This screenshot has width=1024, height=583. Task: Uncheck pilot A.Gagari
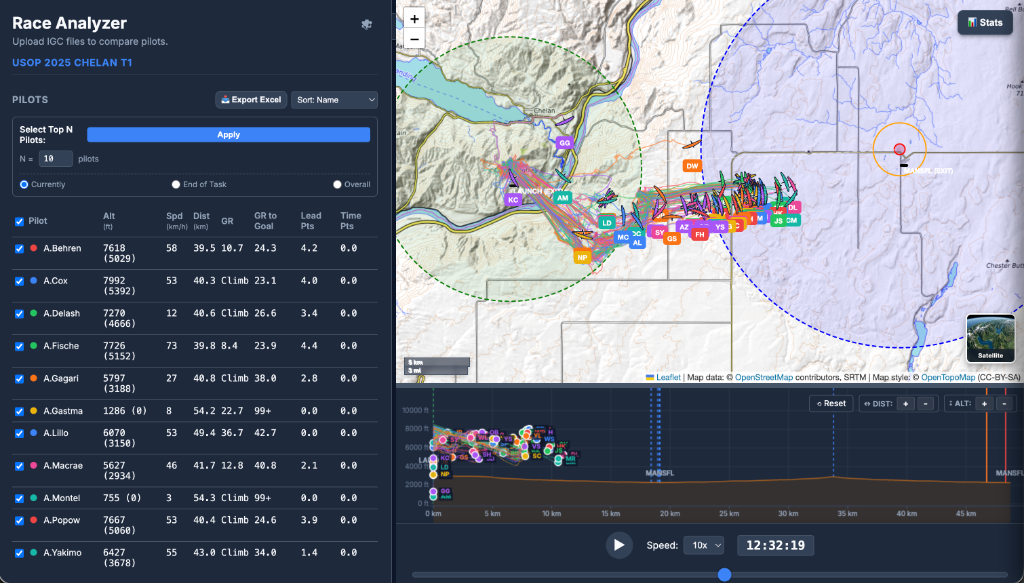point(19,379)
